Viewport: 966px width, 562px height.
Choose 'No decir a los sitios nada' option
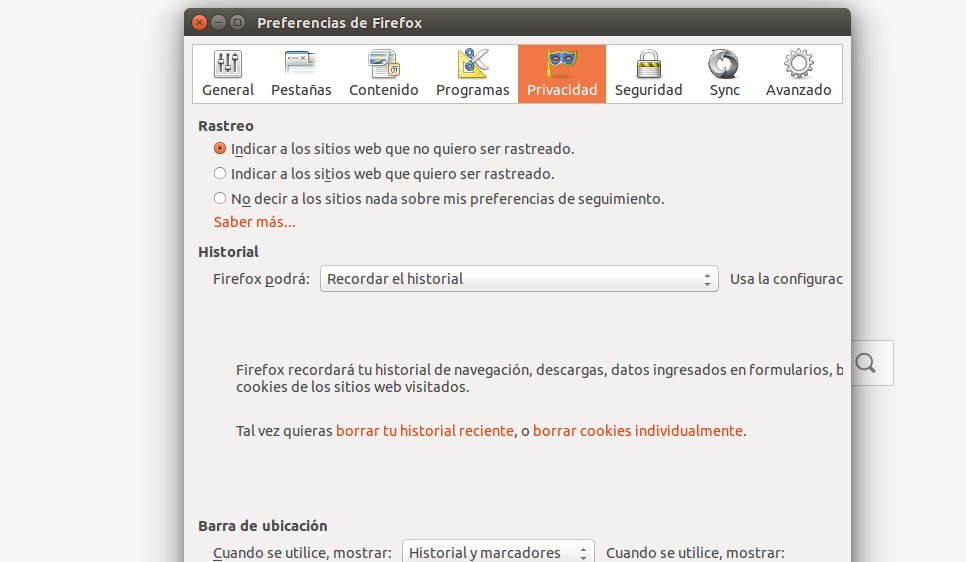click(220, 198)
